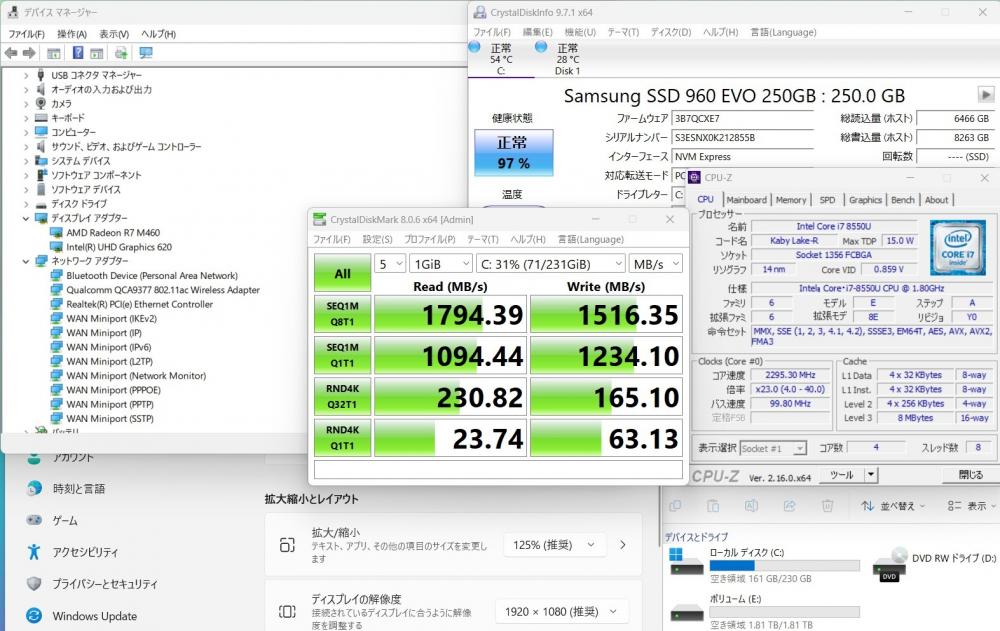Open the 125% scale dropdown in display settings
Viewport: 1000px width, 631px height.
coord(554,545)
